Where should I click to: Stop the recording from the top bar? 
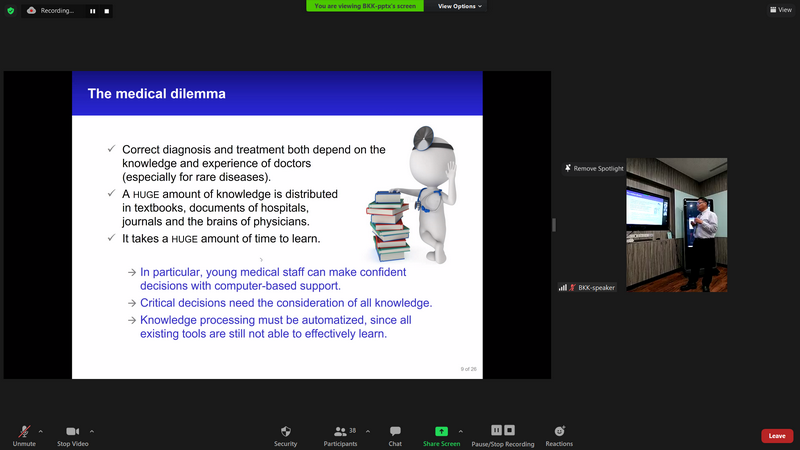[x=107, y=11]
